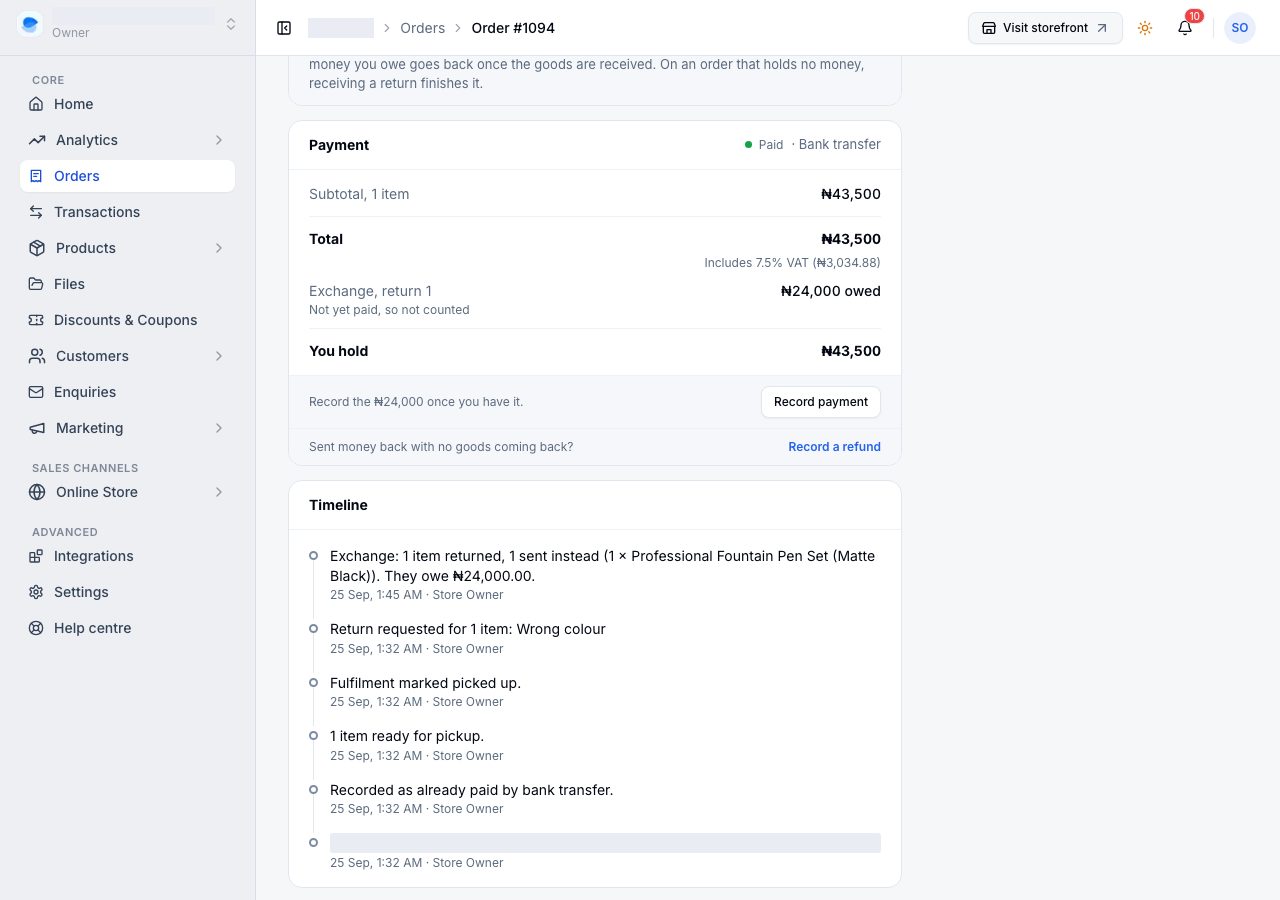Image resolution: width=1280 pixels, height=900 pixels.
Task: Click the Discounts & Coupons ticket icon
Action: click(x=36, y=320)
